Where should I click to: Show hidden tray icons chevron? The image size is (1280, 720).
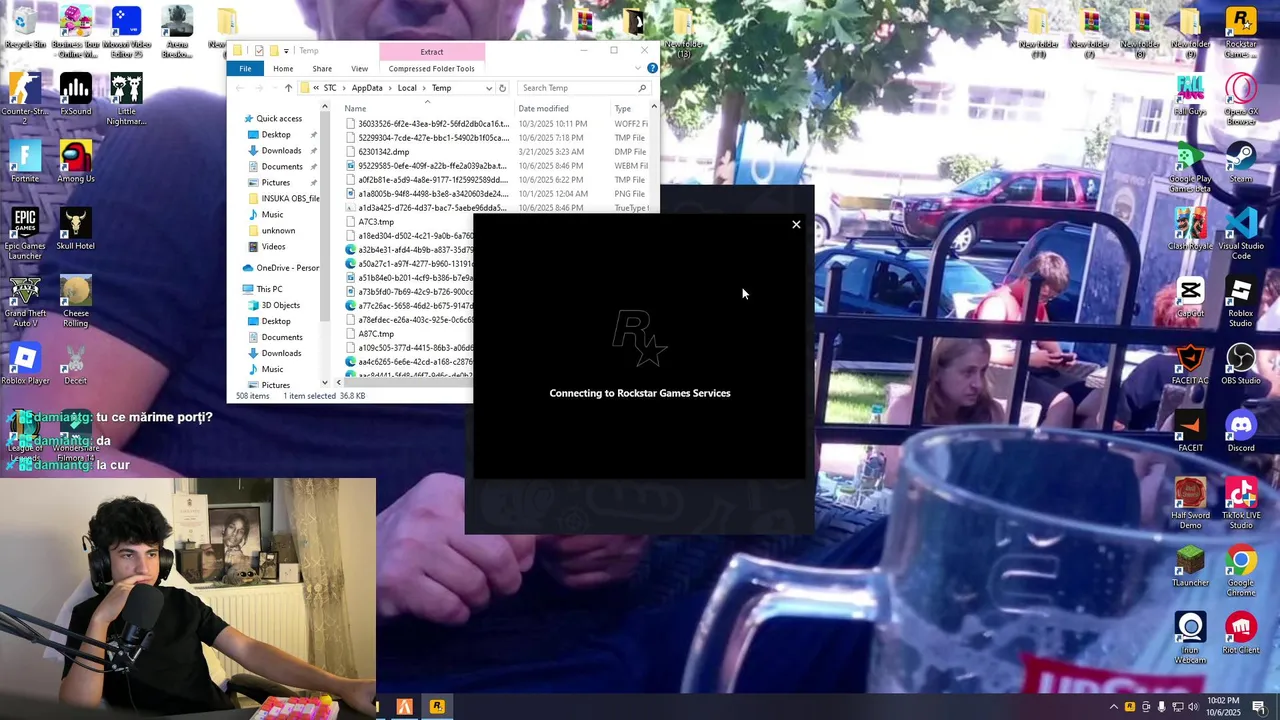coord(1113,707)
